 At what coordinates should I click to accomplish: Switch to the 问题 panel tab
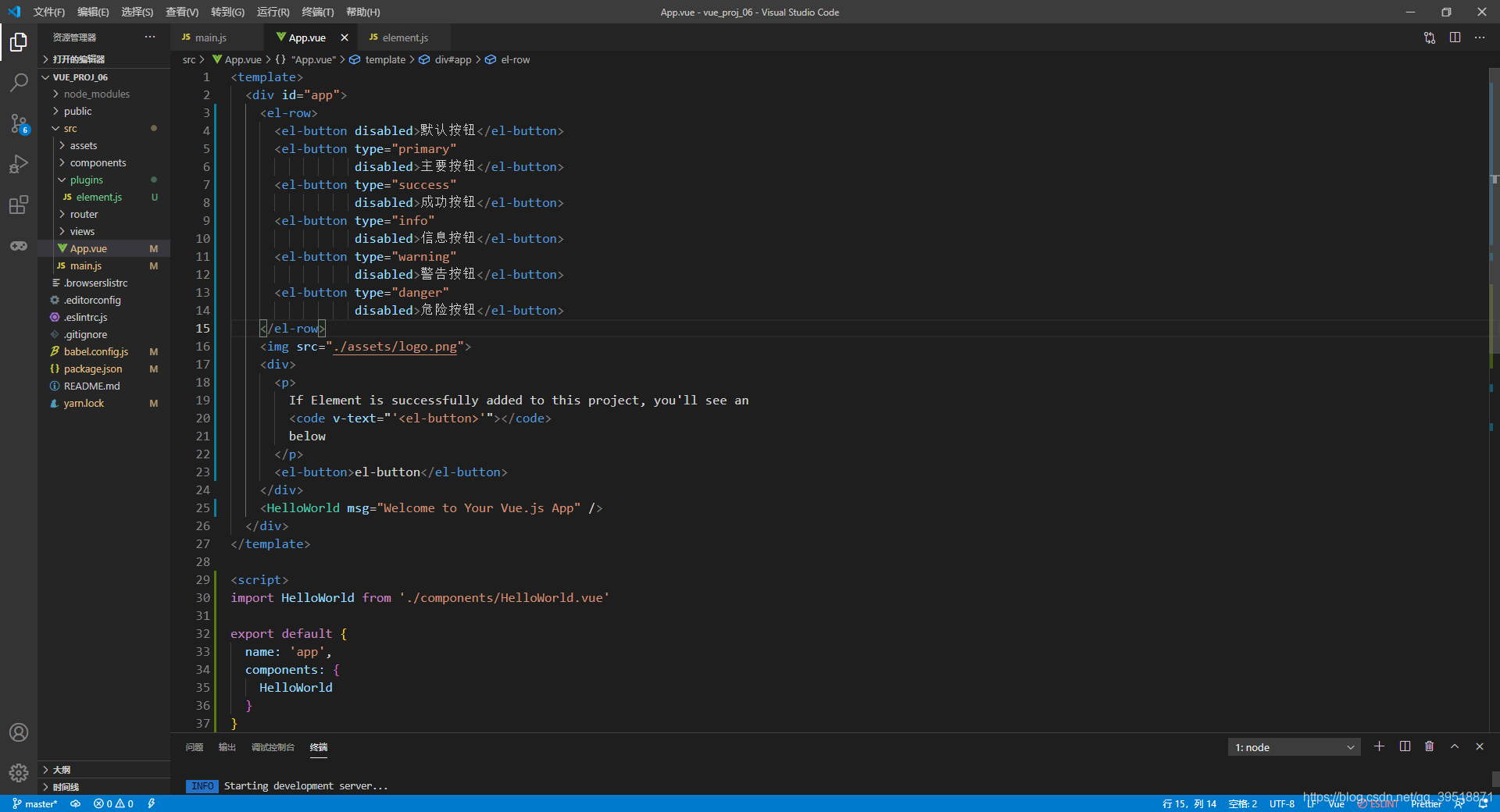coord(195,747)
